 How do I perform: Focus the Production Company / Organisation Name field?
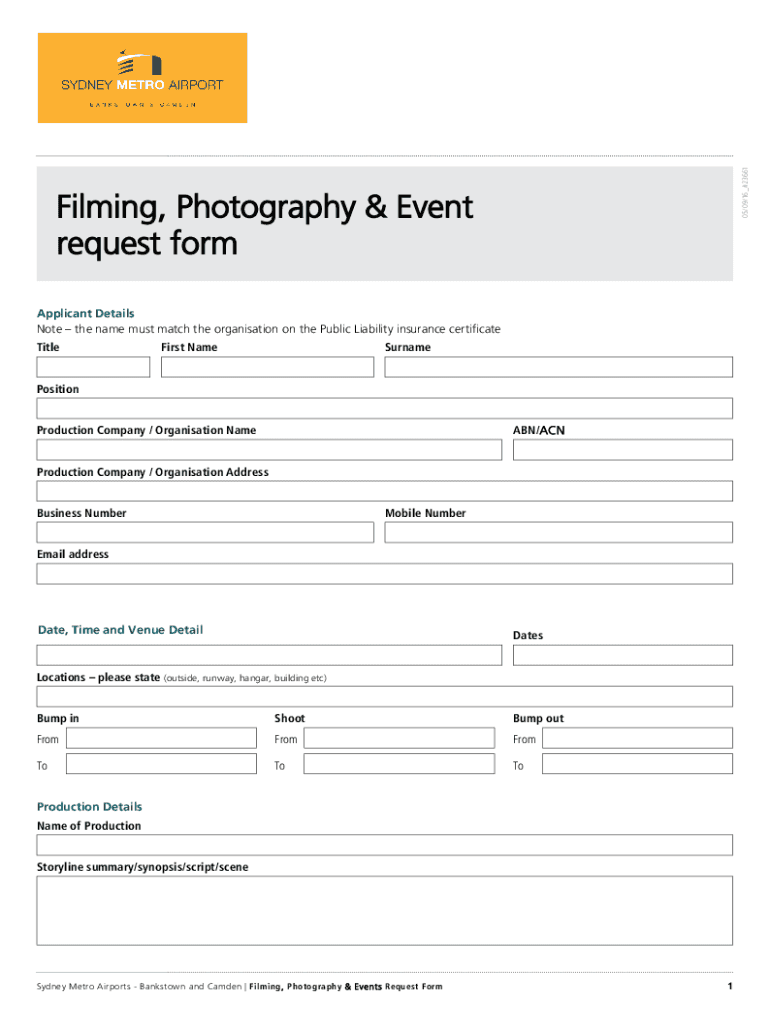[269, 450]
